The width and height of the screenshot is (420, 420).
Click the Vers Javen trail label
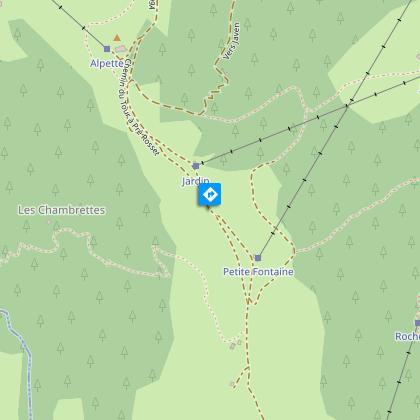point(232,41)
